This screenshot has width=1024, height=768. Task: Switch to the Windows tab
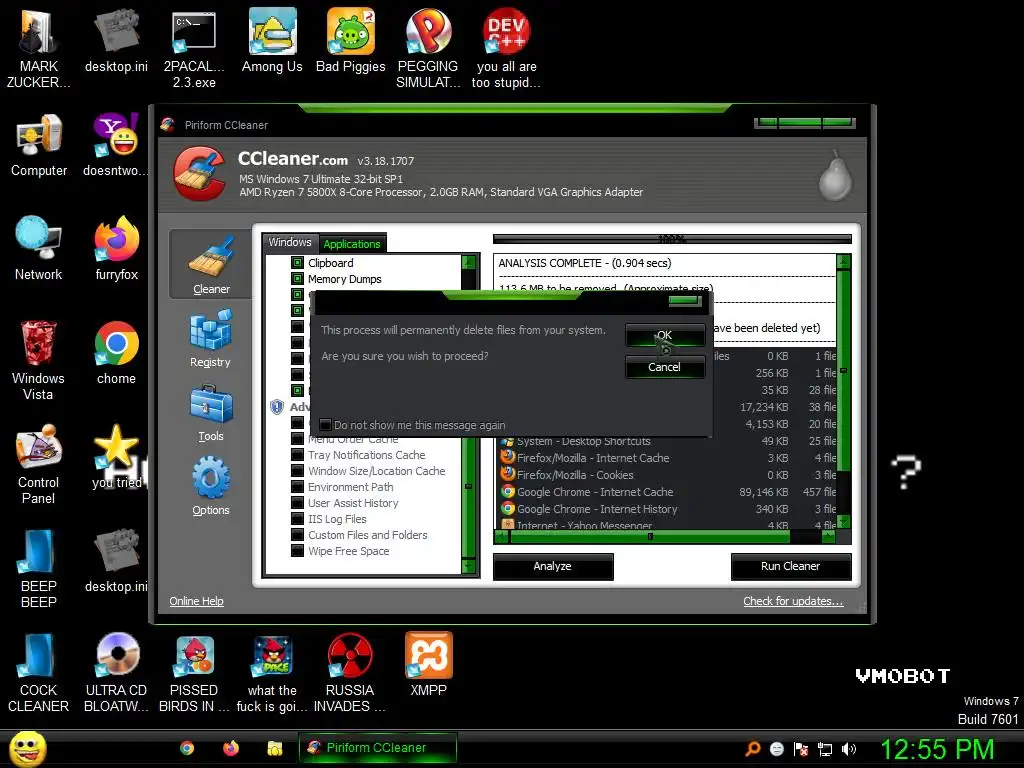(x=290, y=242)
